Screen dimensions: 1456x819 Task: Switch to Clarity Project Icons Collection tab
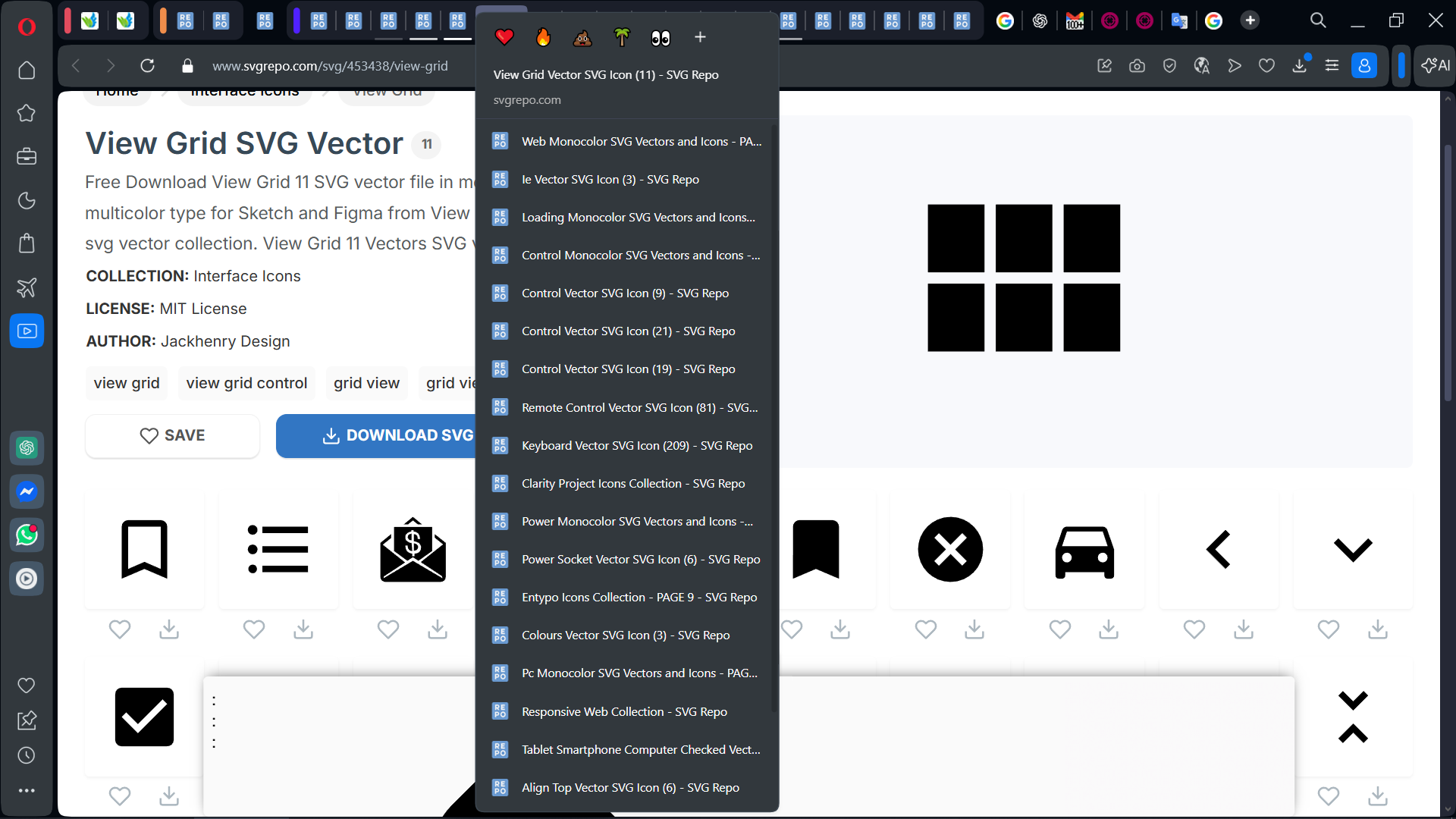pos(632,484)
